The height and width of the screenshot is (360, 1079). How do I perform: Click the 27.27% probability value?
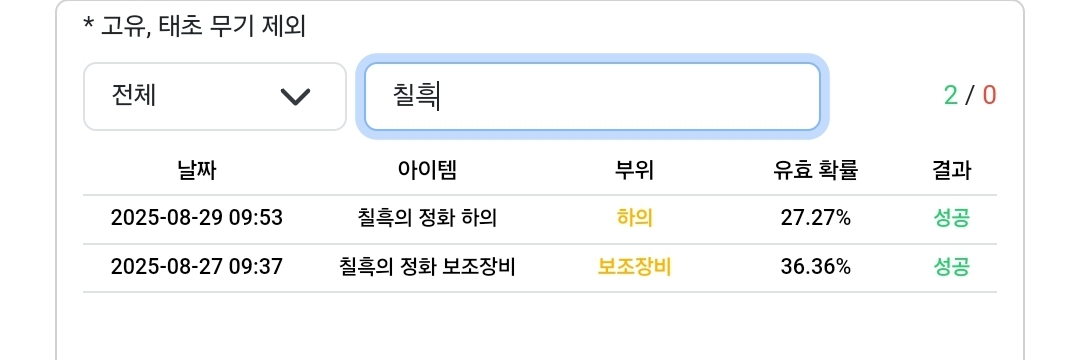click(815, 218)
